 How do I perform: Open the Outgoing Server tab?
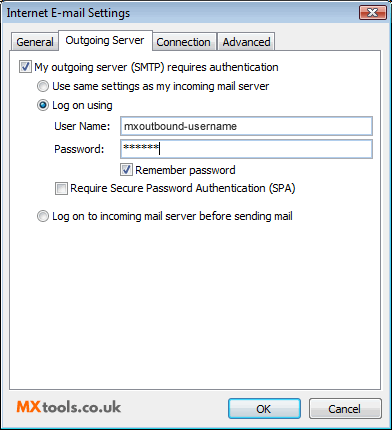coord(105,40)
